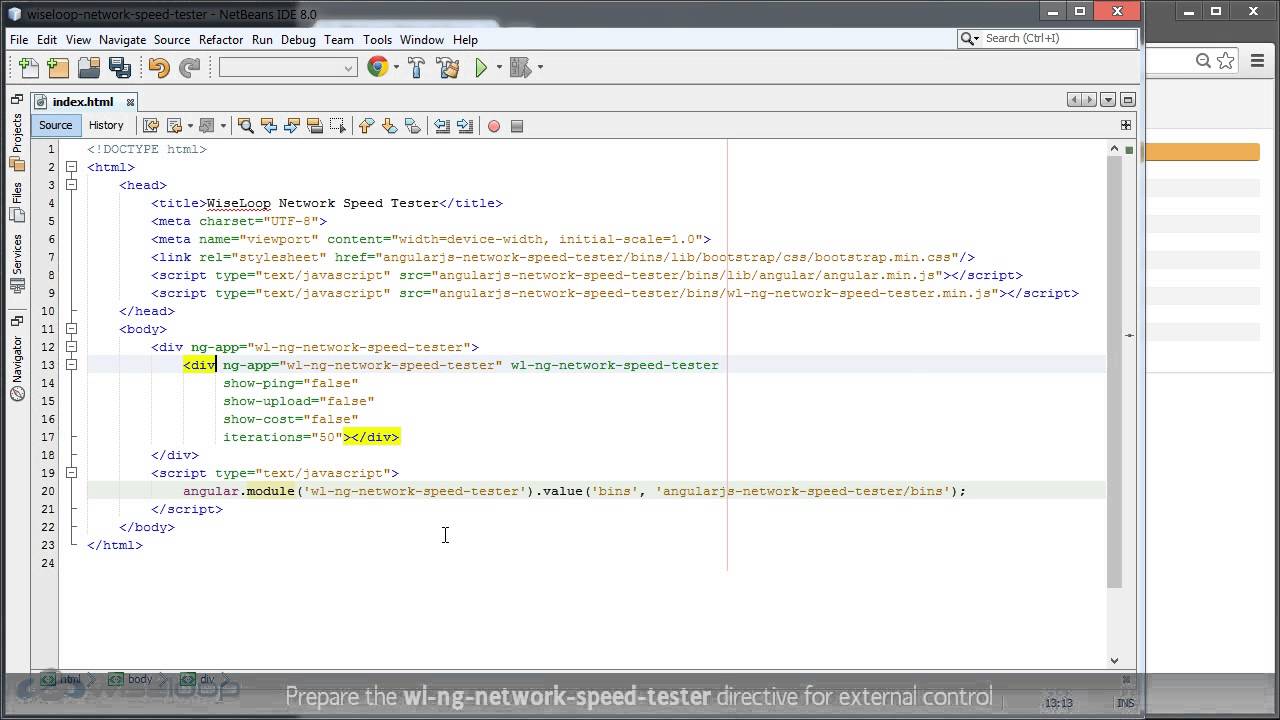Select the Chrome browser icon
Viewport: 1280px width, 720px height.
(378, 67)
